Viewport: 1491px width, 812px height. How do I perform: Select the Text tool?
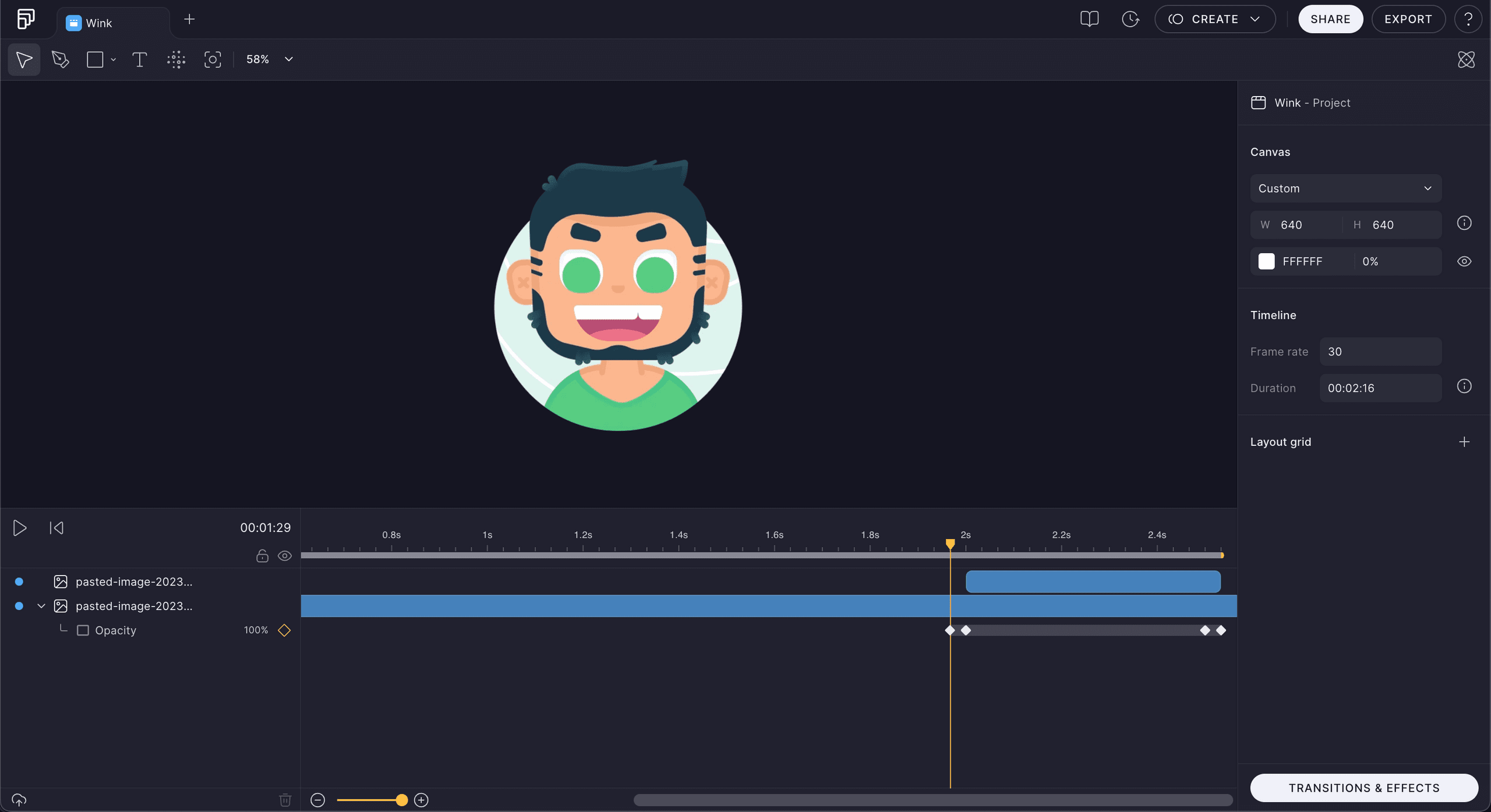pyautogui.click(x=139, y=59)
